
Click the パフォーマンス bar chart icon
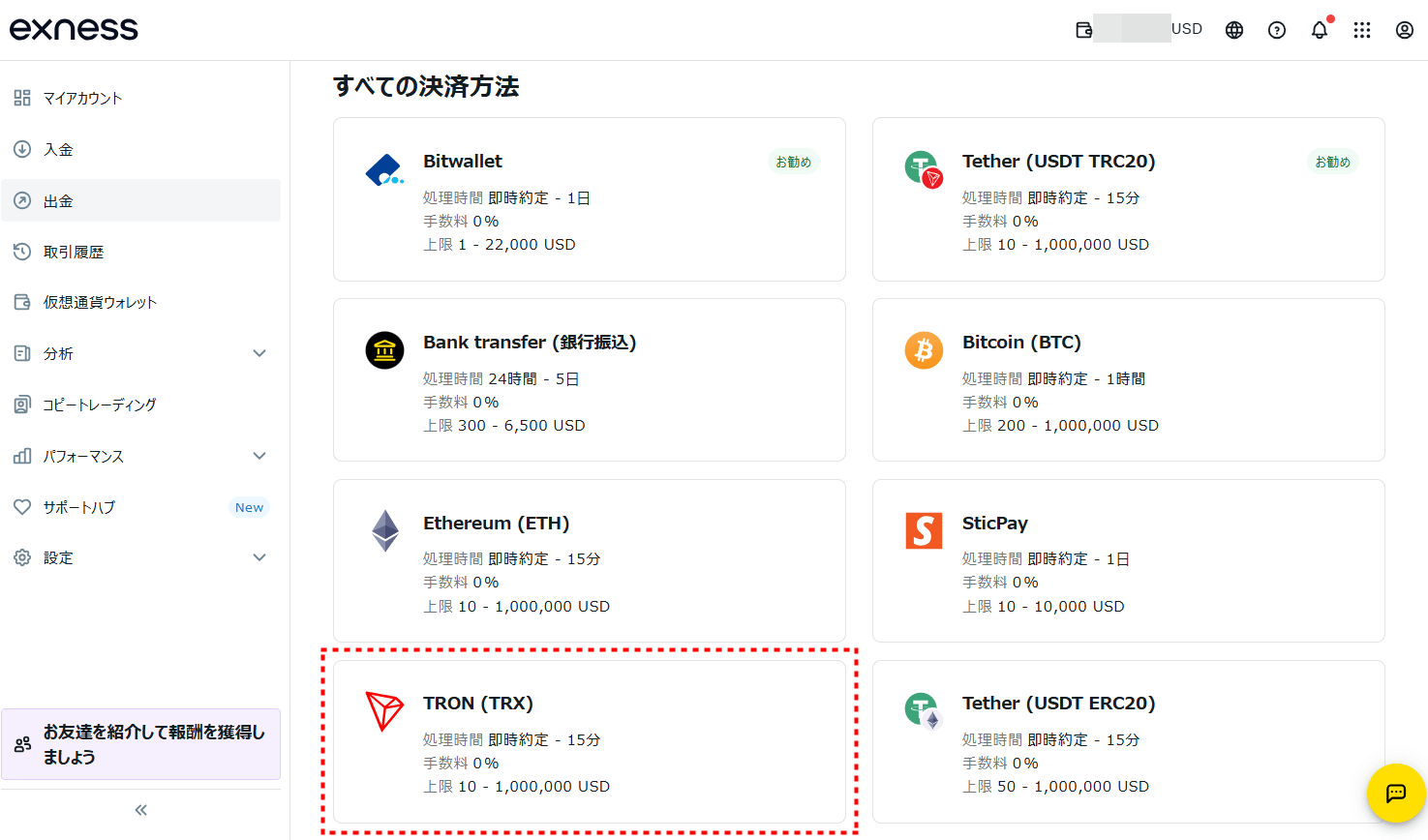(22, 456)
